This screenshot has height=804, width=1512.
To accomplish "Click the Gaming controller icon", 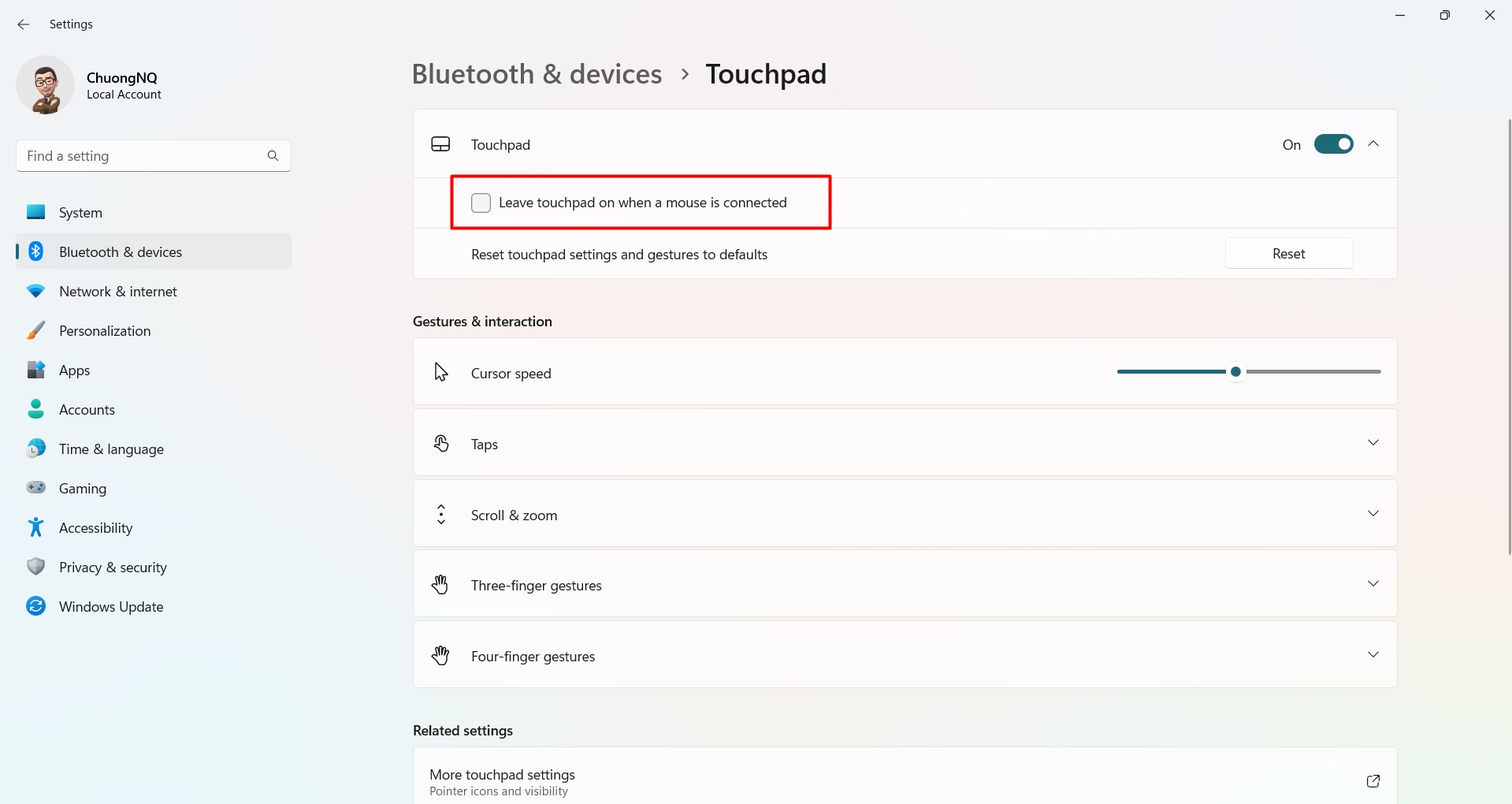I will pyautogui.click(x=35, y=488).
